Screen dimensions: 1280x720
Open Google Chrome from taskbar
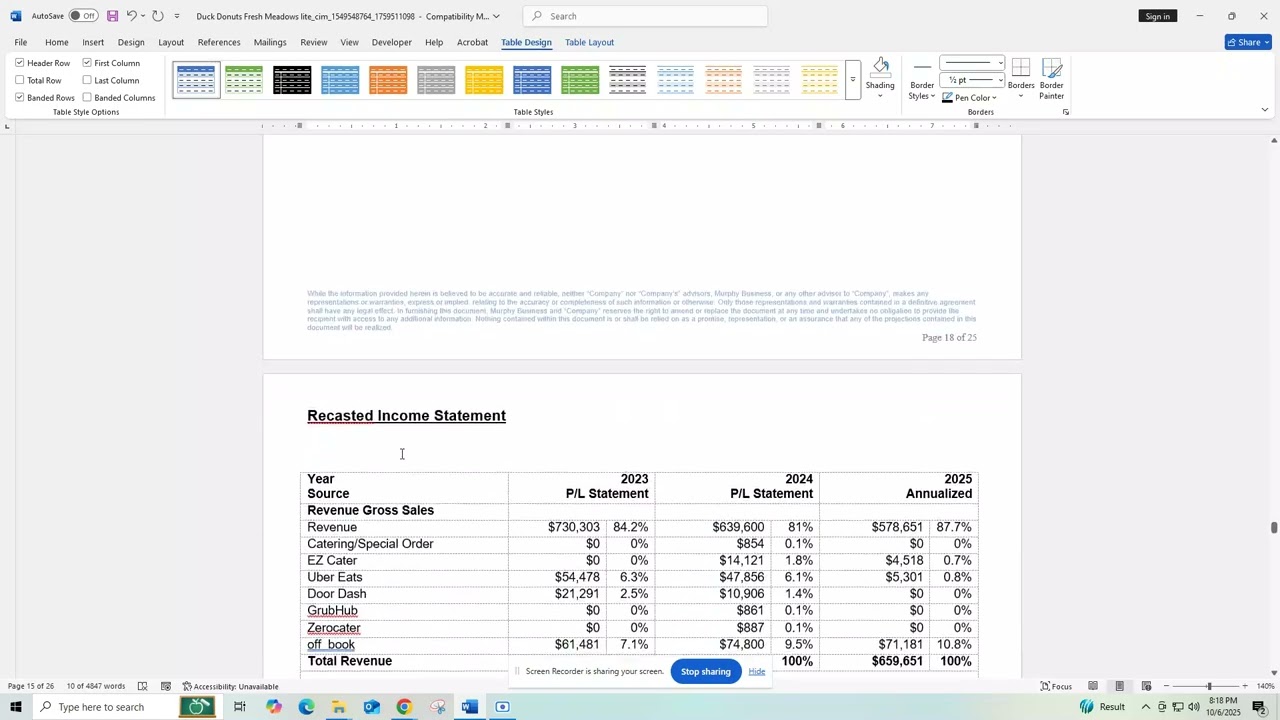[x=404, y=707]
